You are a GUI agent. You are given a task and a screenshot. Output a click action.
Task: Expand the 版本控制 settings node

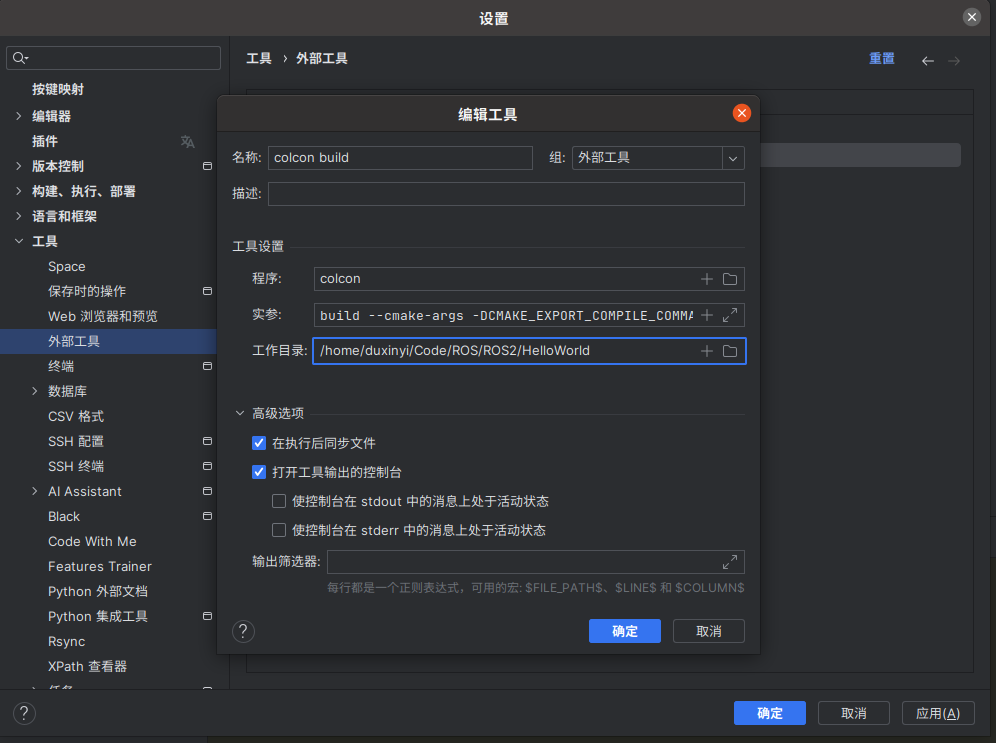pos(18,166)
